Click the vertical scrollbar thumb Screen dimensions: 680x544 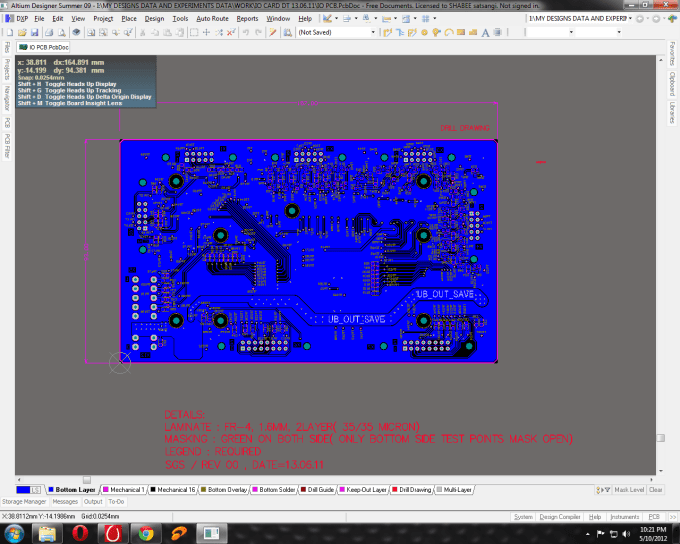[660, 438]
